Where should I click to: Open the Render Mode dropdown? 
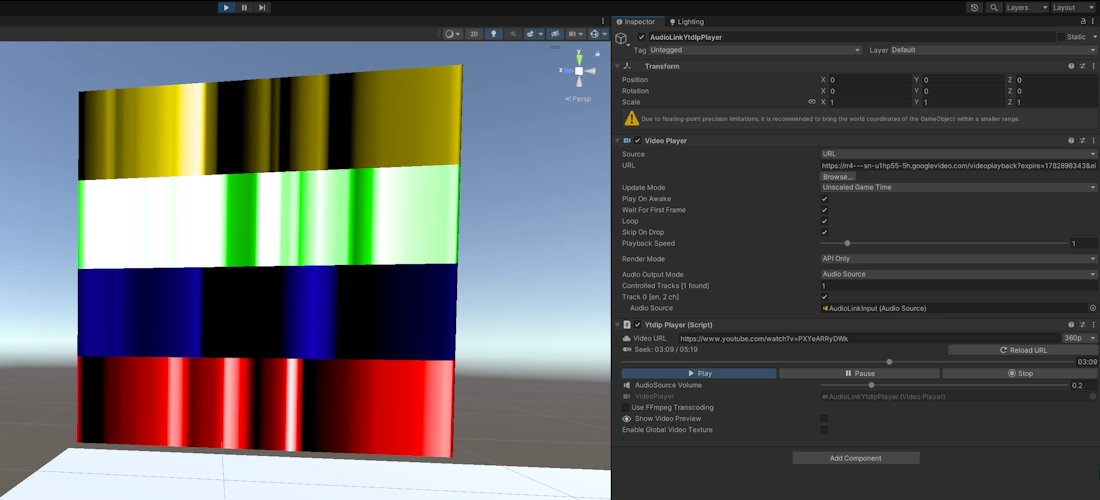959,259
